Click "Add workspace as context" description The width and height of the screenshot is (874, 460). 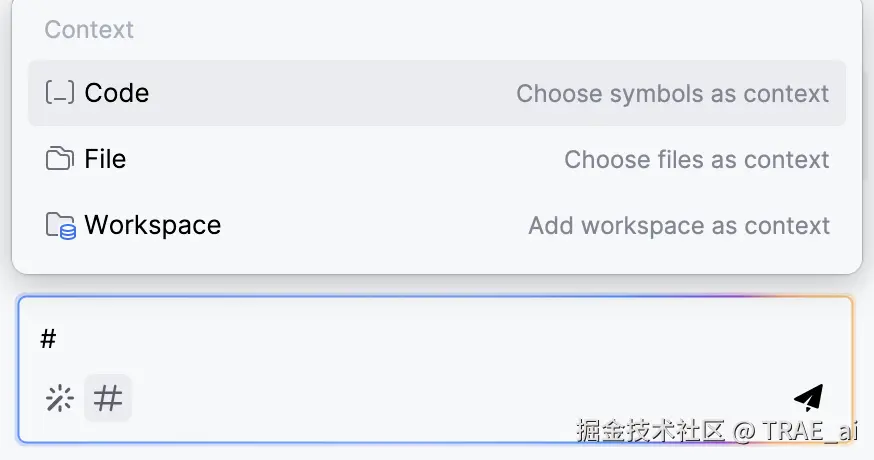(678, 226)
